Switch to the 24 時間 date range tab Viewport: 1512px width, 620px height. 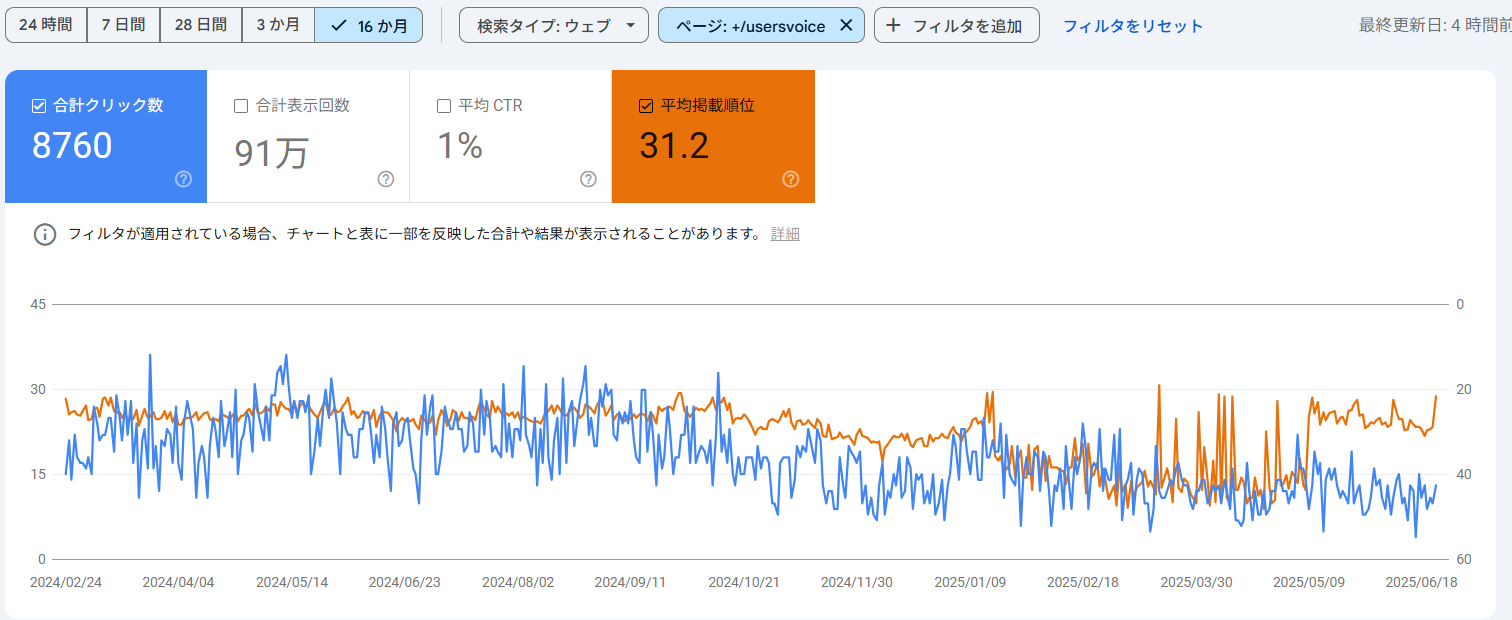pos(46,24)
